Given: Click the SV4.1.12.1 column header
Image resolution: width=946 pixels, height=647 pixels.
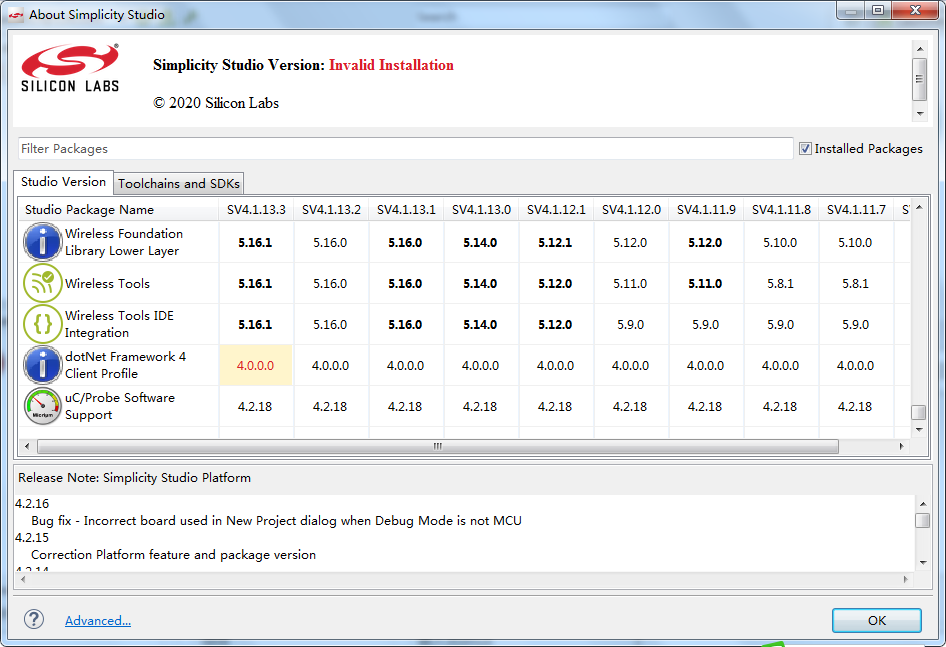Looking at the screenshot, I should point(556,209).
